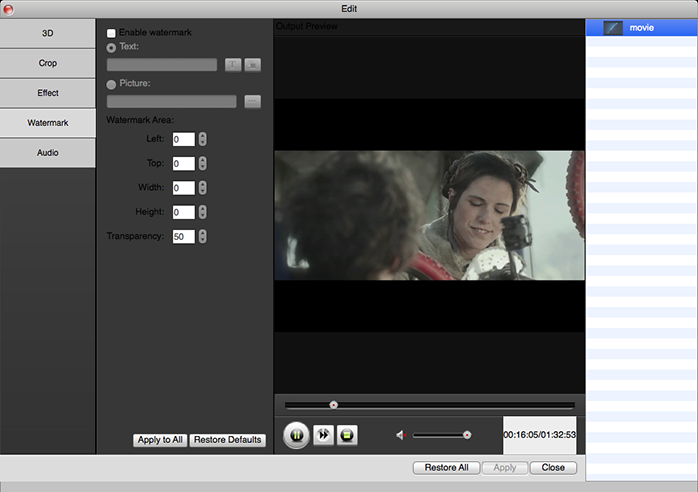
Task: Click the picture path input field
Action: pyautogui.click(x=172, y=102)
